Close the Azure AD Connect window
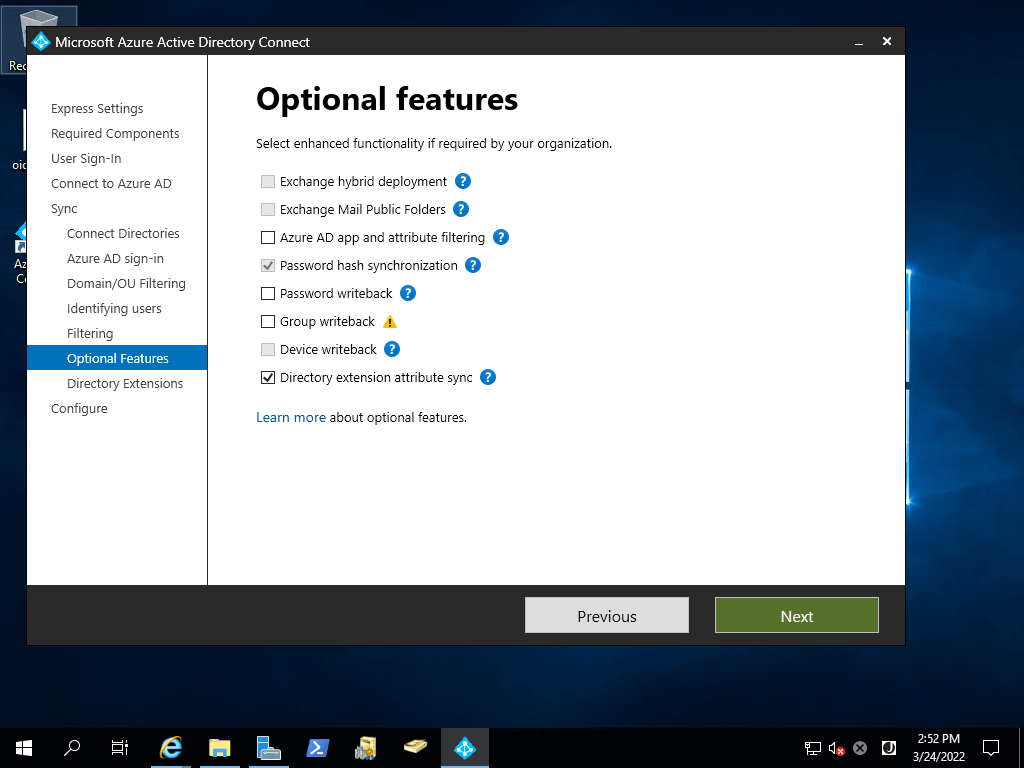1024x768 pixels. click(x=887, y=41)
